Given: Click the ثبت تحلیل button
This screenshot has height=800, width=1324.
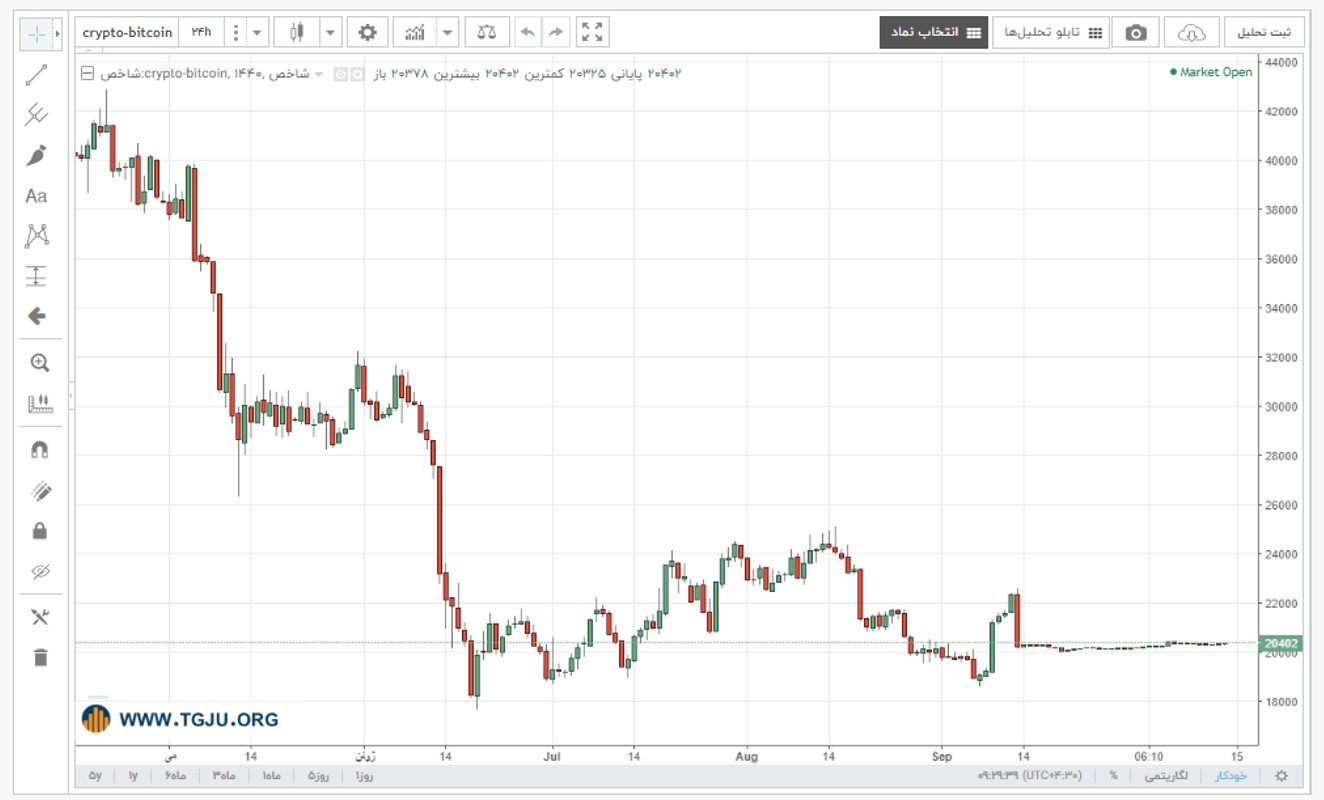Looking at the screenshot, I should click(x=1264, y=33).
